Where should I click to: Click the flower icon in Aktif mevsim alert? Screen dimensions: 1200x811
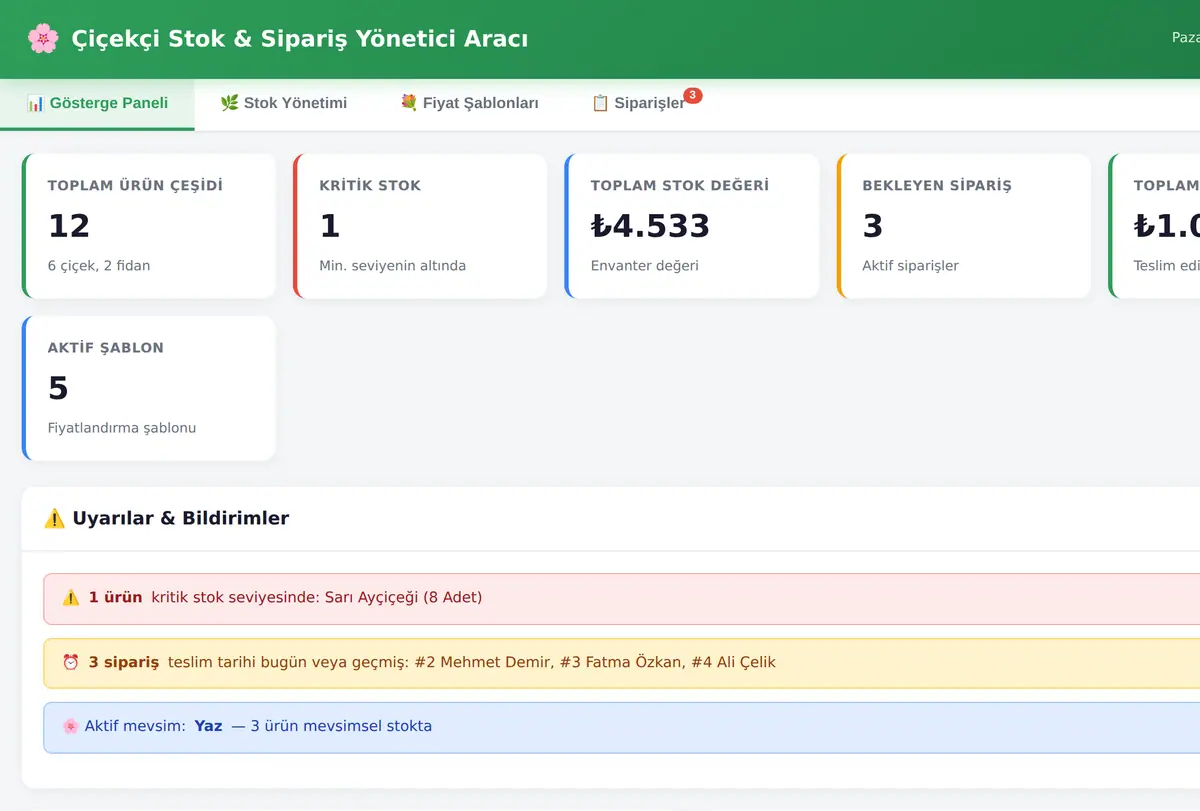71,726
